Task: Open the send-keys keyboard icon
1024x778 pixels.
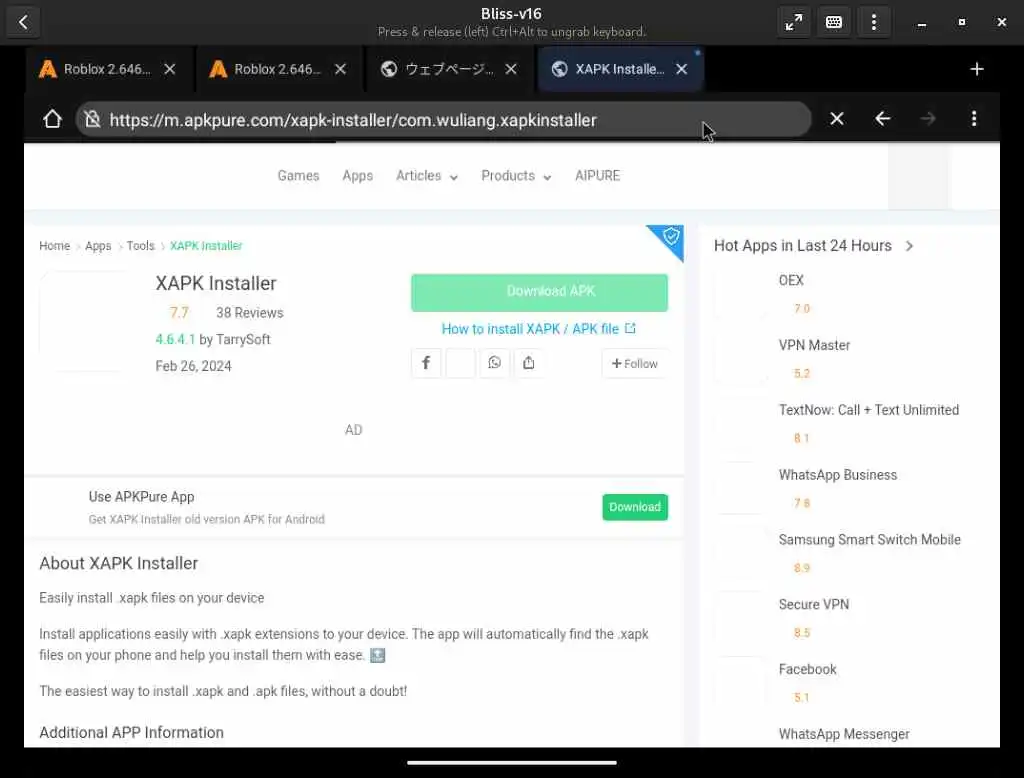Action: coord(834,22)
